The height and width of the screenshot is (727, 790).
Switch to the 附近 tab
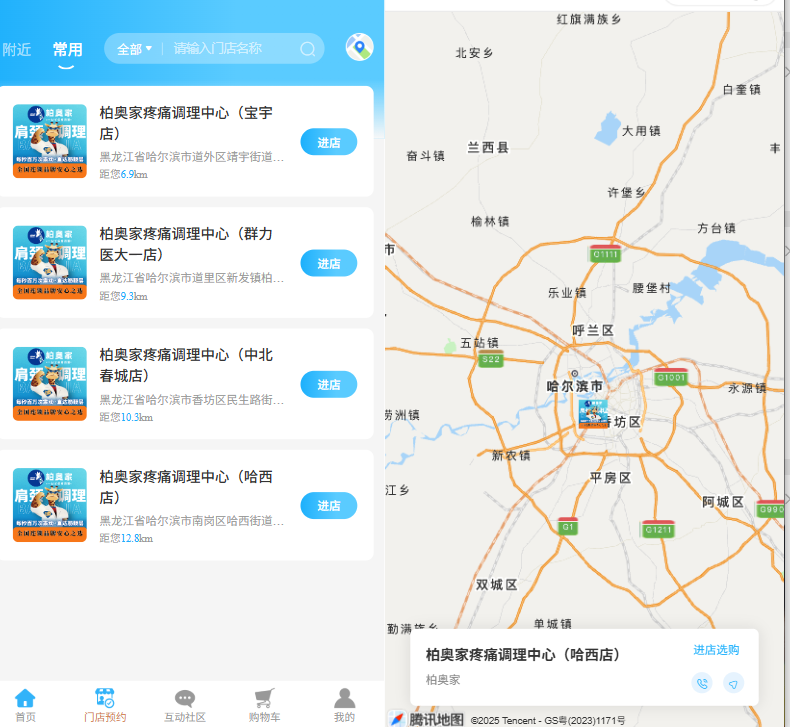(x=17, y=49)
